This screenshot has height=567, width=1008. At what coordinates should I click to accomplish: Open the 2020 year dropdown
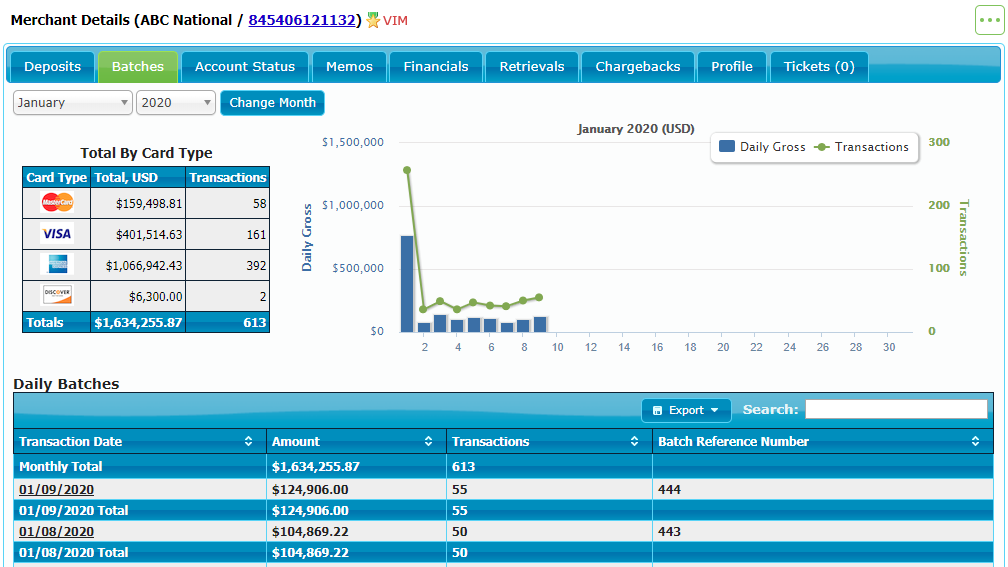pyautogui.click(x=176, y=103)
